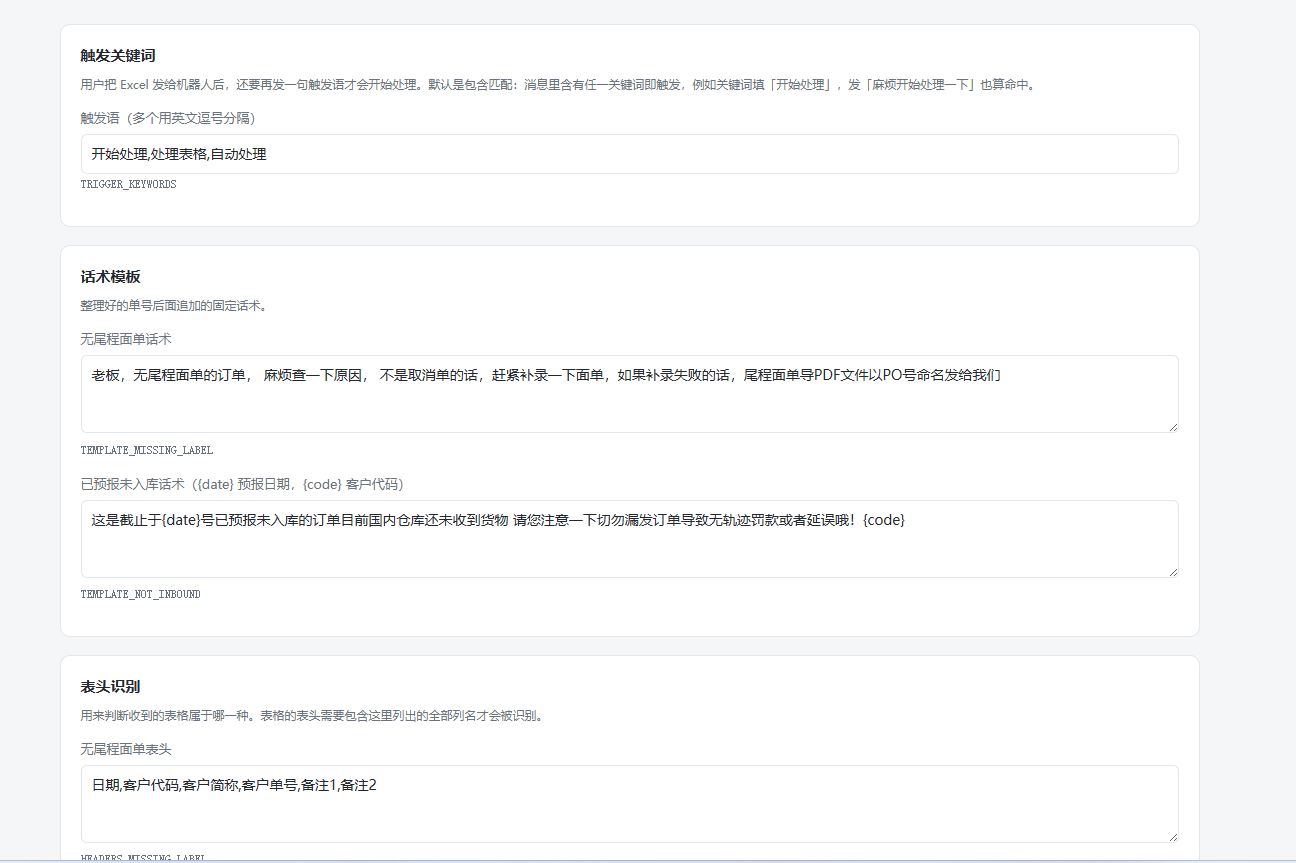Viewport: 1296px width, 863px height.
Task: Click the 已预报未入库话术 field label
Action: [245, 484]
